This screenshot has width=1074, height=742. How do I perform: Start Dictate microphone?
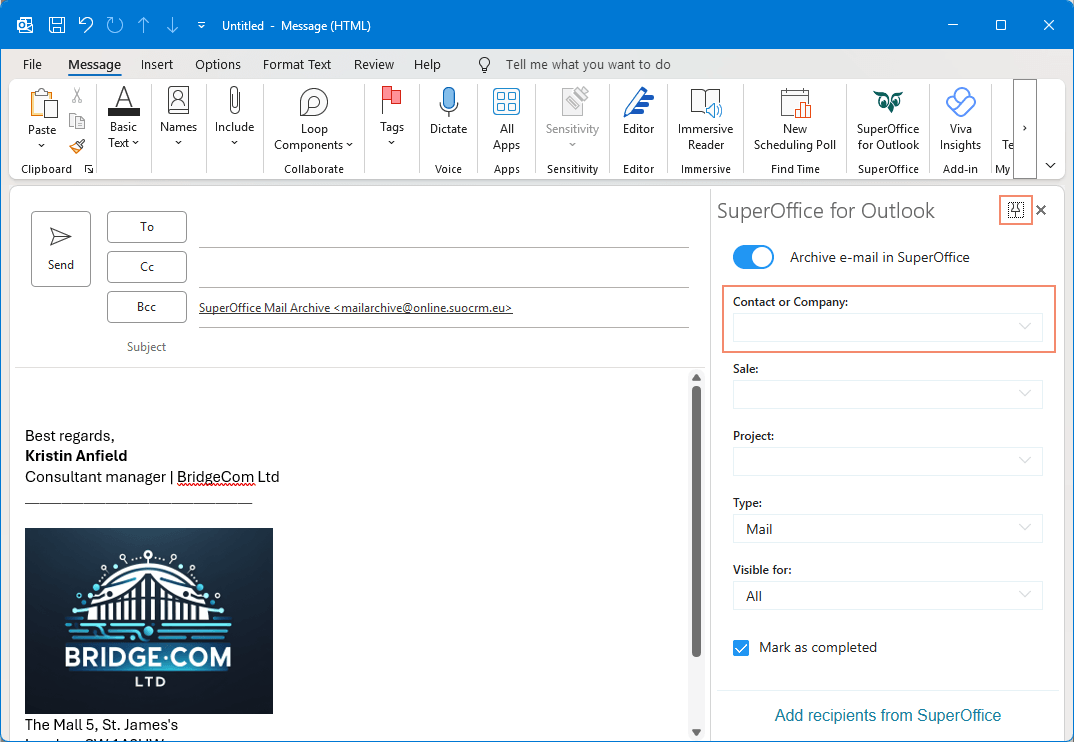449,111
